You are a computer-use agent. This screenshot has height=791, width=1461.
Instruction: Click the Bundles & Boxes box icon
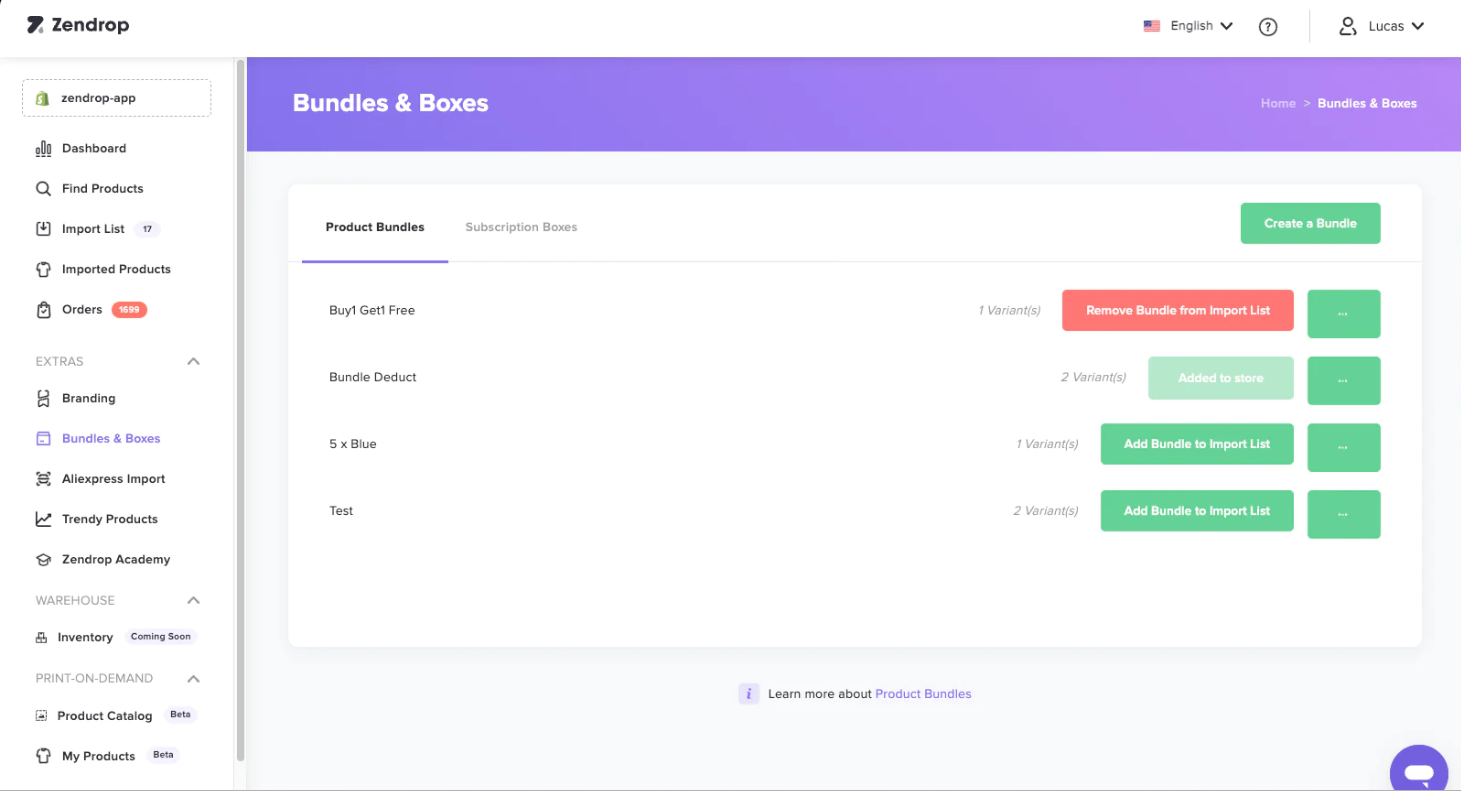coord(43,438)
